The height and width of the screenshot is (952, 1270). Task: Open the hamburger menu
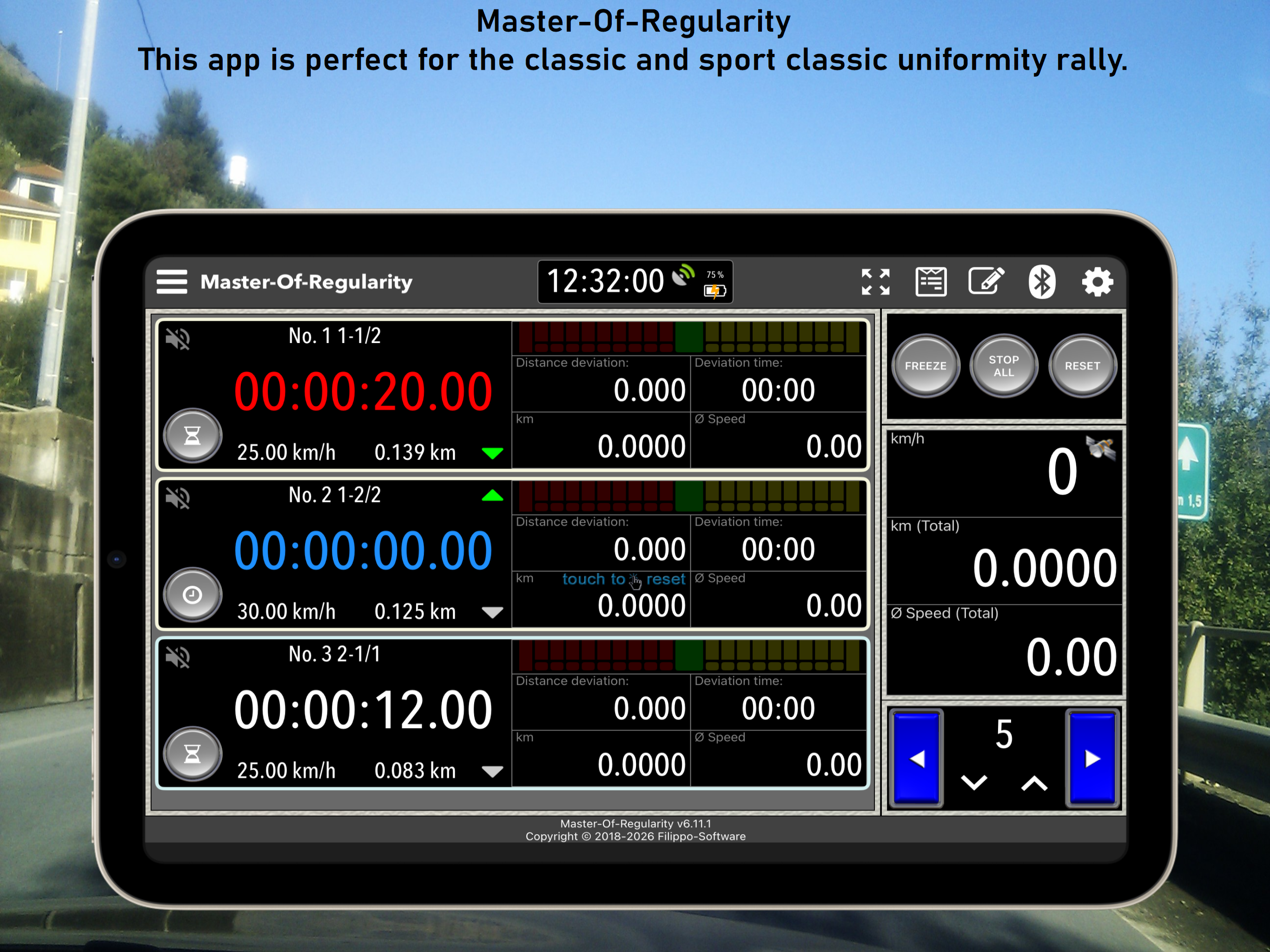pyautogui.click(x=171, y=282)
